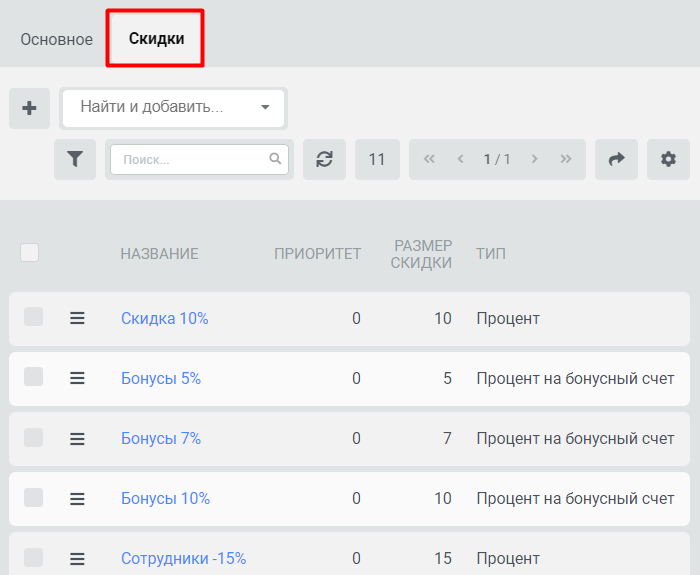Go to next page chevron

click(x=534, y=159)
